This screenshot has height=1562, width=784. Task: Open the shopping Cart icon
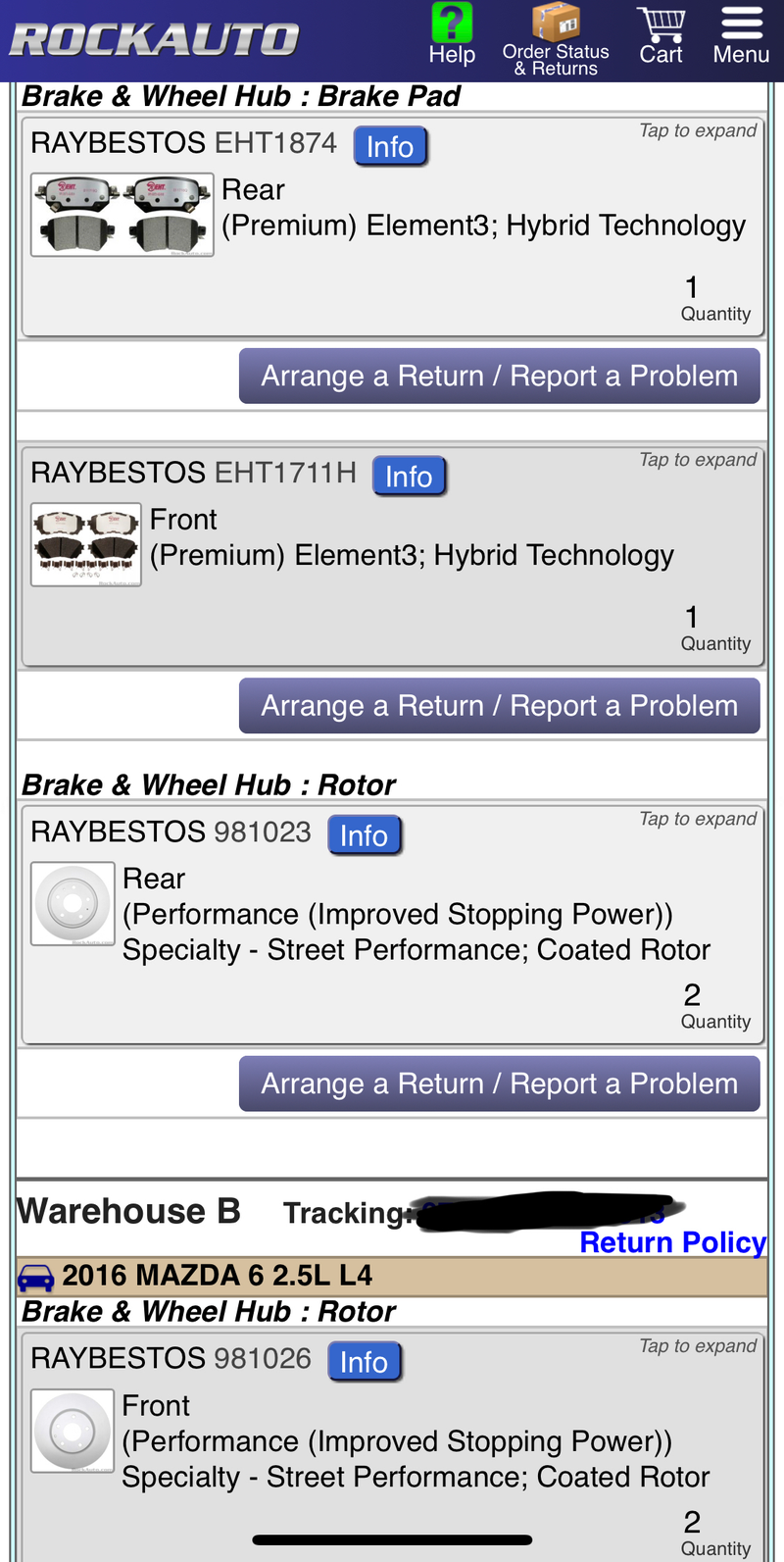[661, 23]
